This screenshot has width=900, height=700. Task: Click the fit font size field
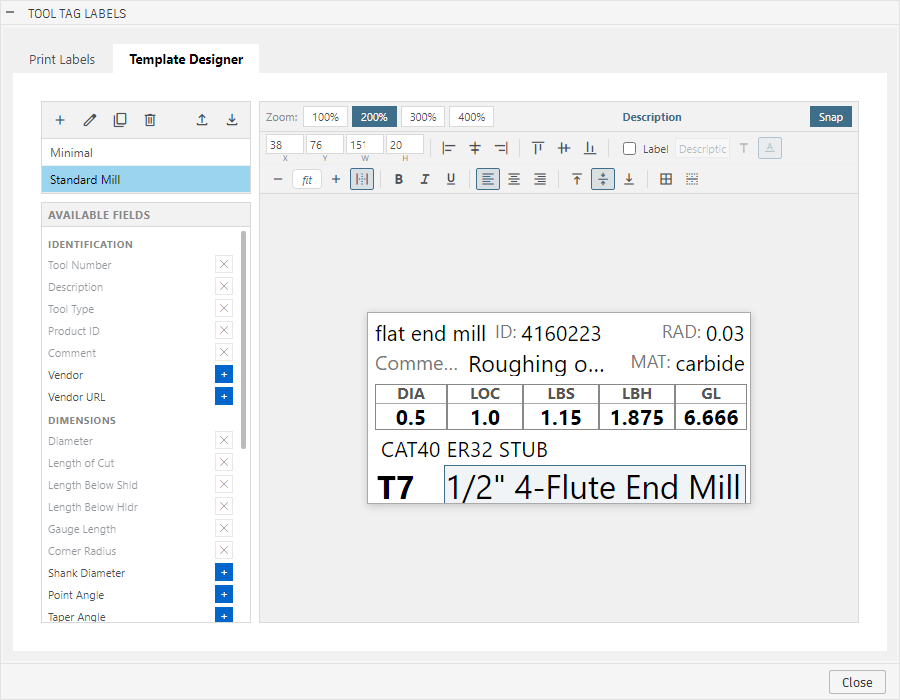tap(307, 180)
